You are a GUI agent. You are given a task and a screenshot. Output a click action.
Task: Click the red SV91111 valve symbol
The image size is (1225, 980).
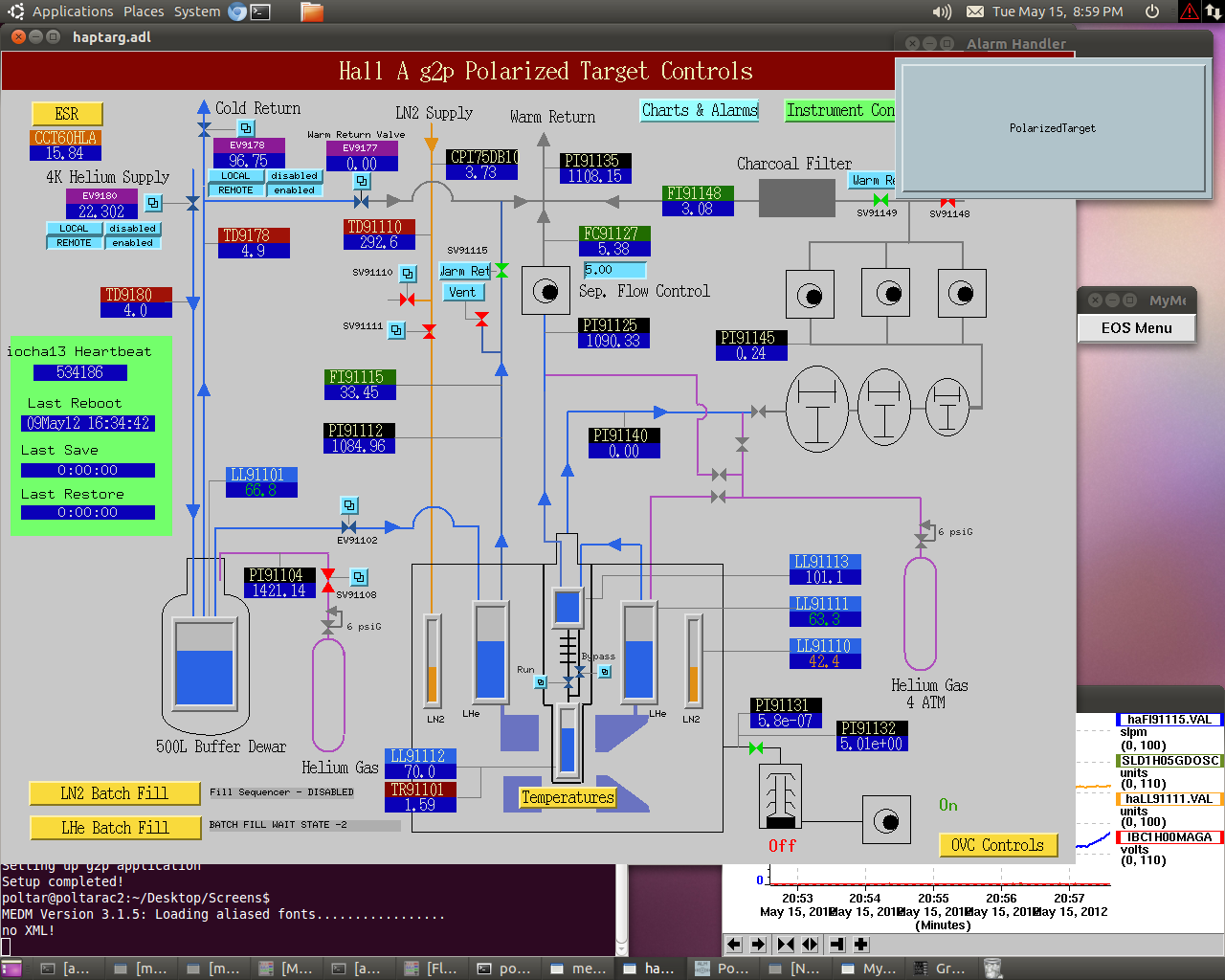coord(429,331)
